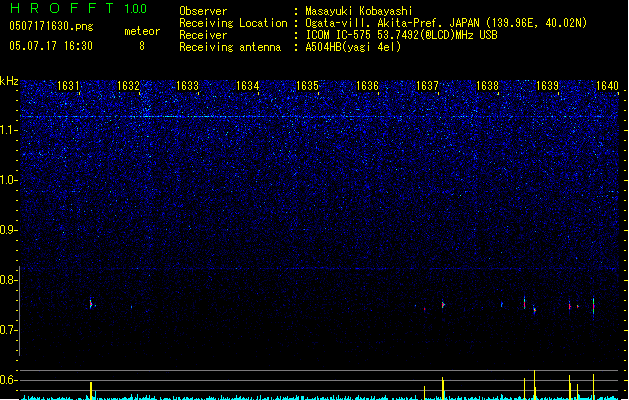Click the Receiver ICOM IC-575 line

(401, 35)
